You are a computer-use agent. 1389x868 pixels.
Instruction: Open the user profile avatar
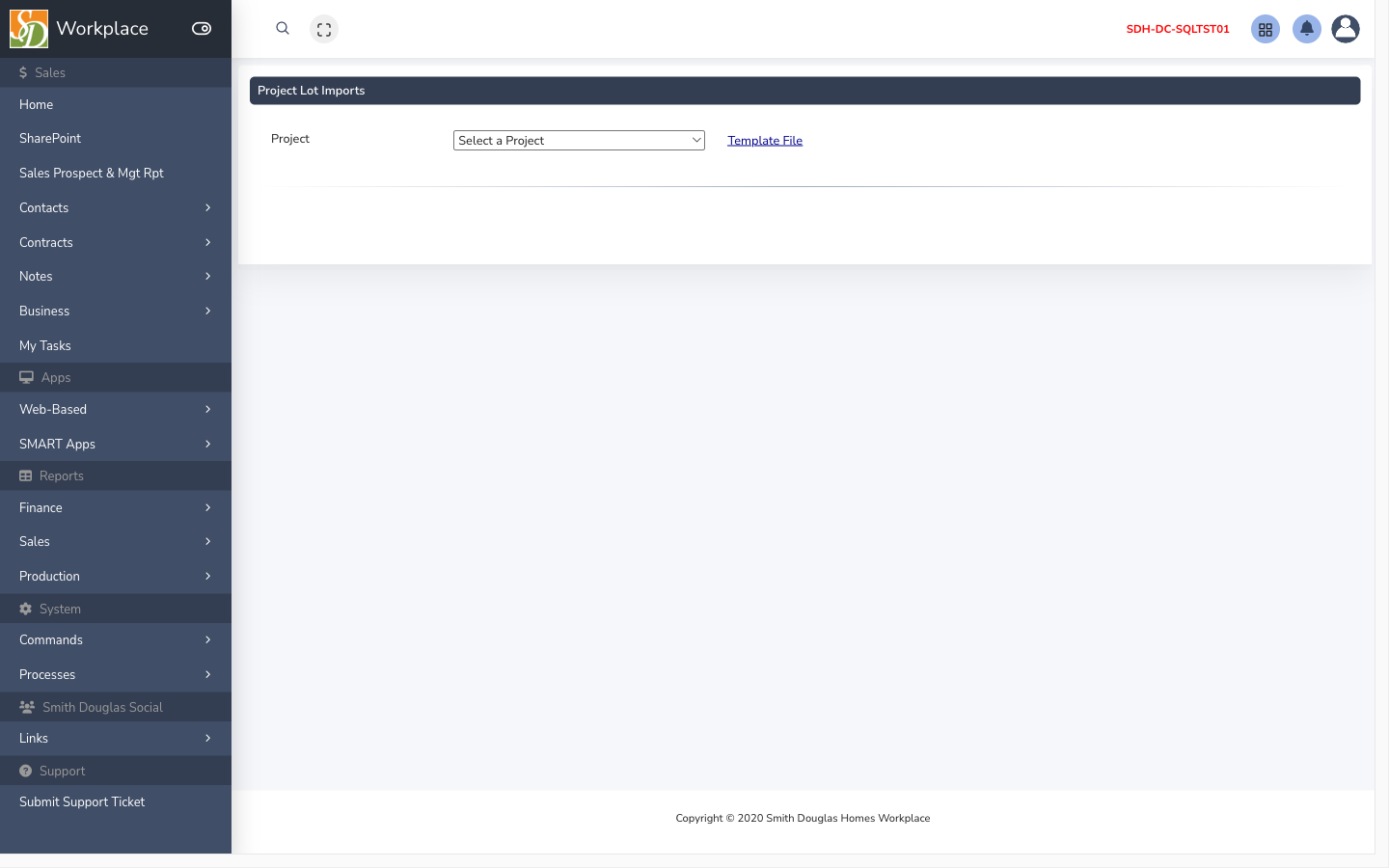1346,29
